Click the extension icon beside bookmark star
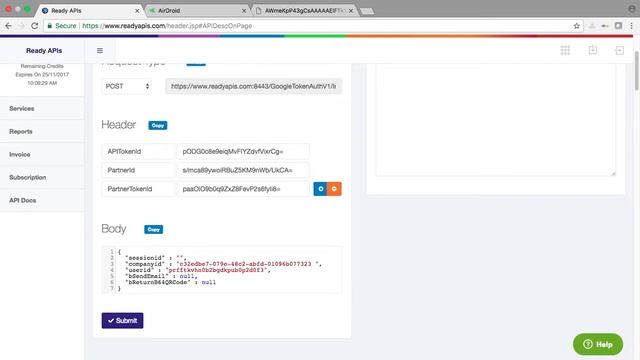This screenshot has width=640, height=360. pos(592,26)
